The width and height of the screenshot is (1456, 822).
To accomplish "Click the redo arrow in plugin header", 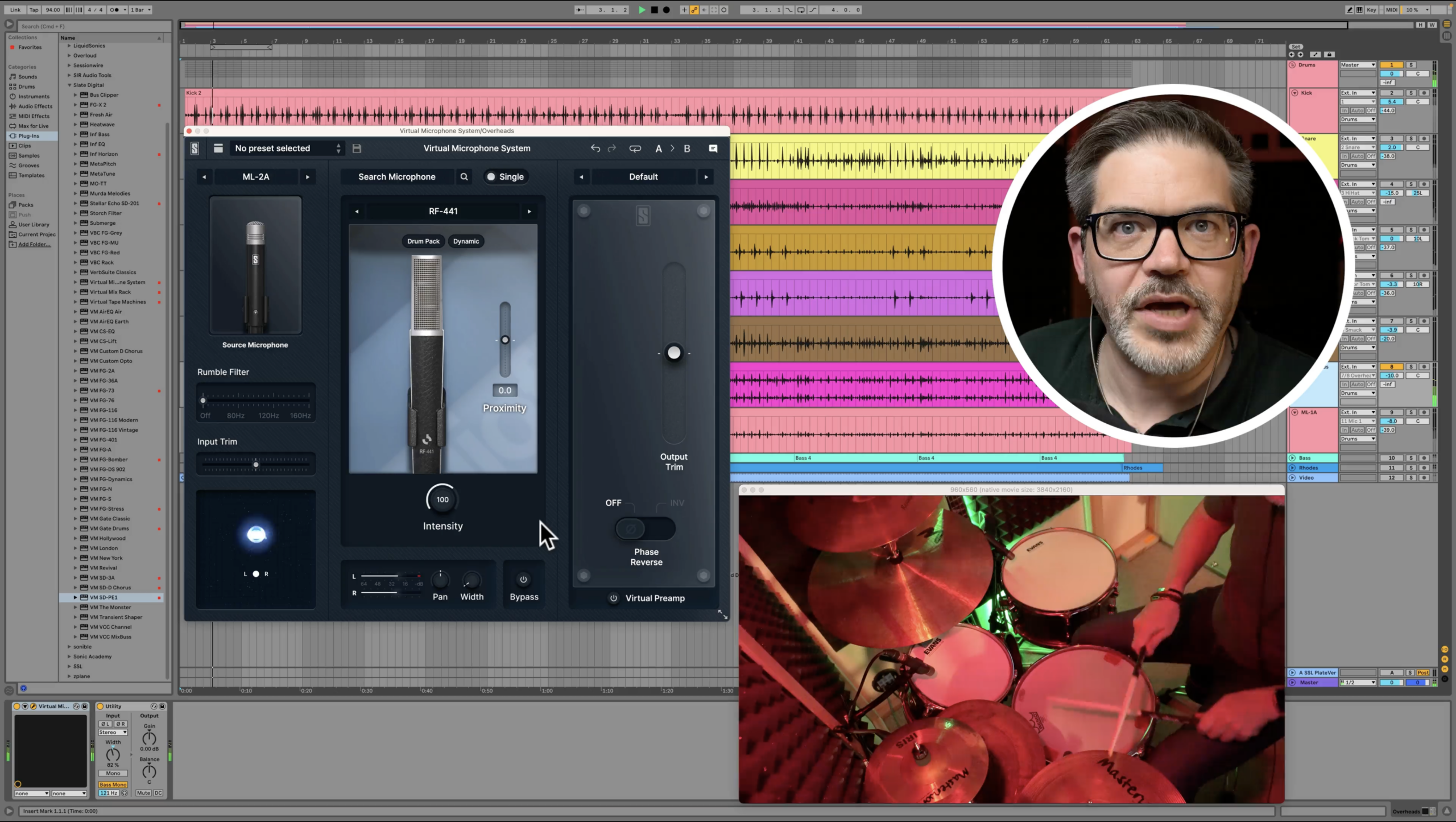I will coord(612,148).
